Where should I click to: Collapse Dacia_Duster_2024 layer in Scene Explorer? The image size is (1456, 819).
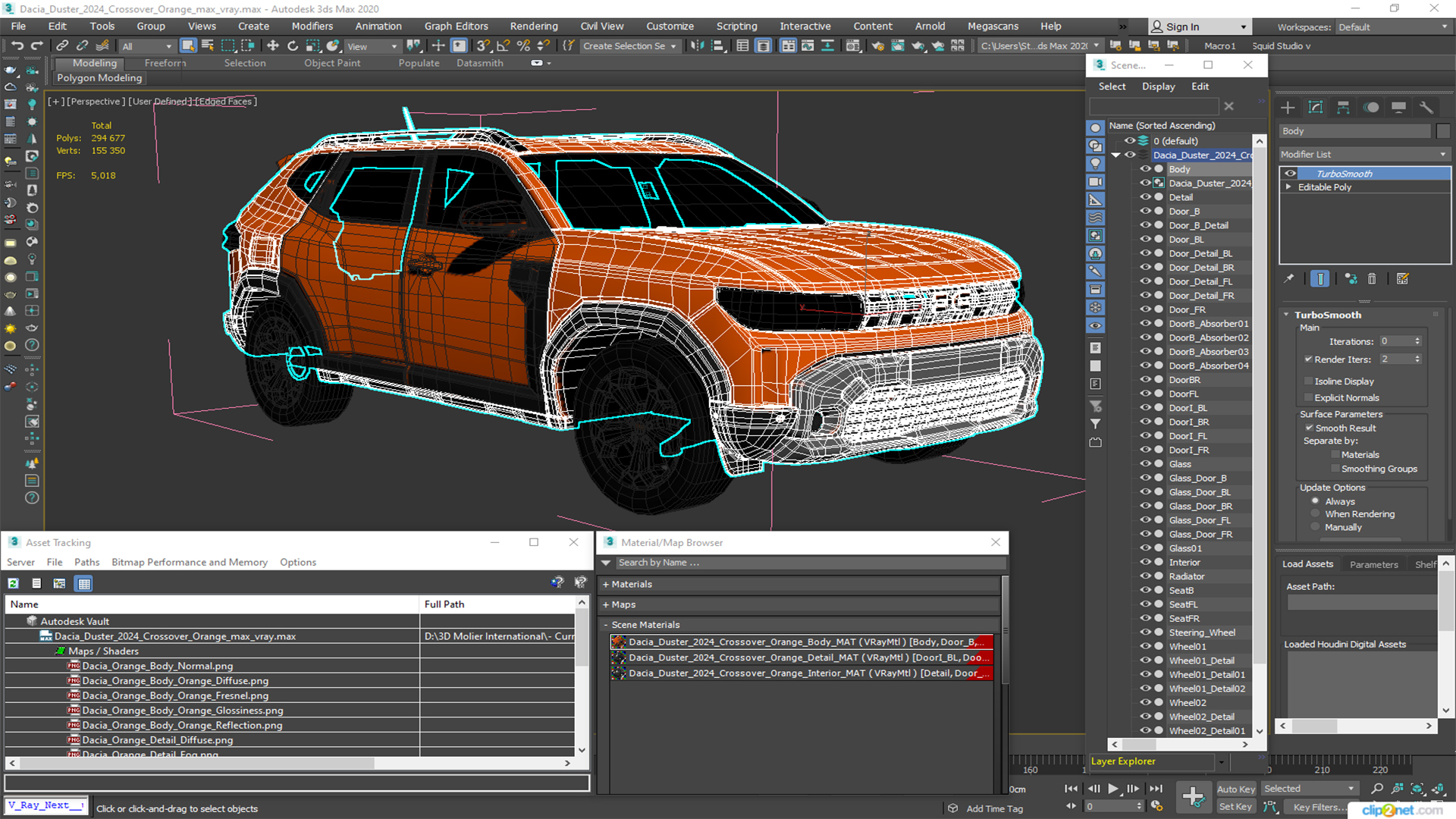pyautogui.click(x=1116, y=155)
